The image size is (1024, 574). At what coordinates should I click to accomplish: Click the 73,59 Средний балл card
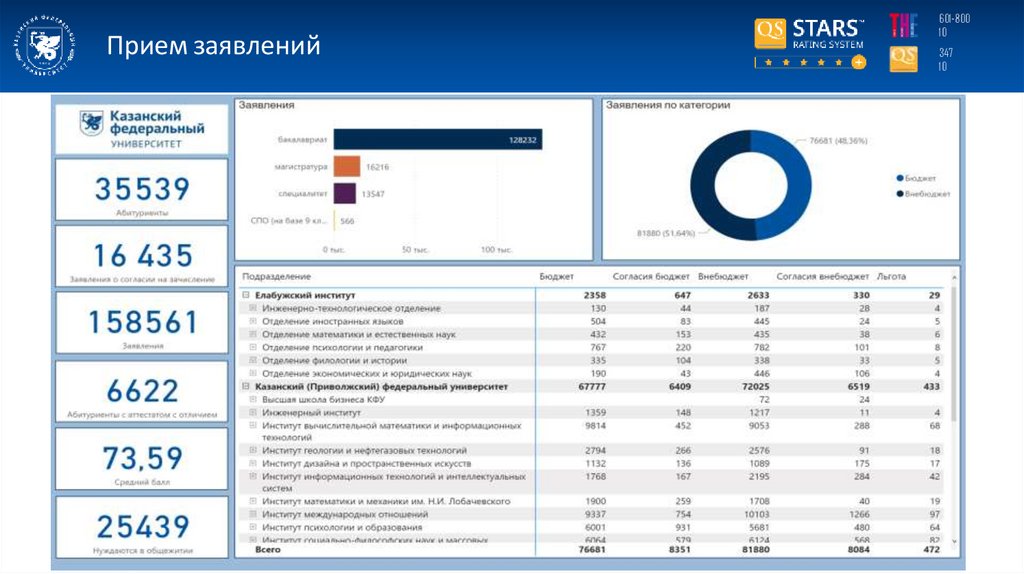tap(142, 459)
